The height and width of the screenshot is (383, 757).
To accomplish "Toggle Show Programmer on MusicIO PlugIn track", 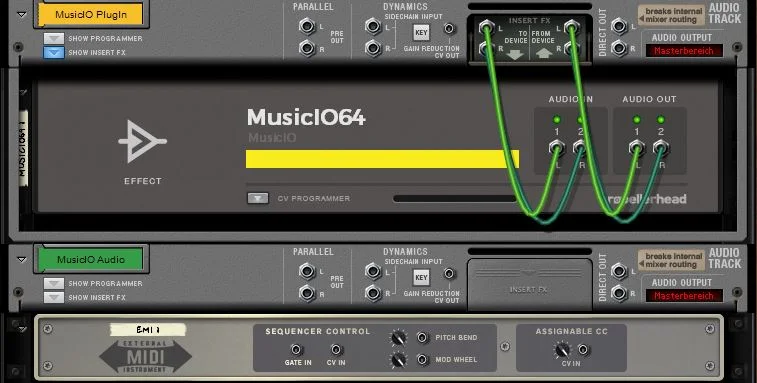I will tap(54, 38).
